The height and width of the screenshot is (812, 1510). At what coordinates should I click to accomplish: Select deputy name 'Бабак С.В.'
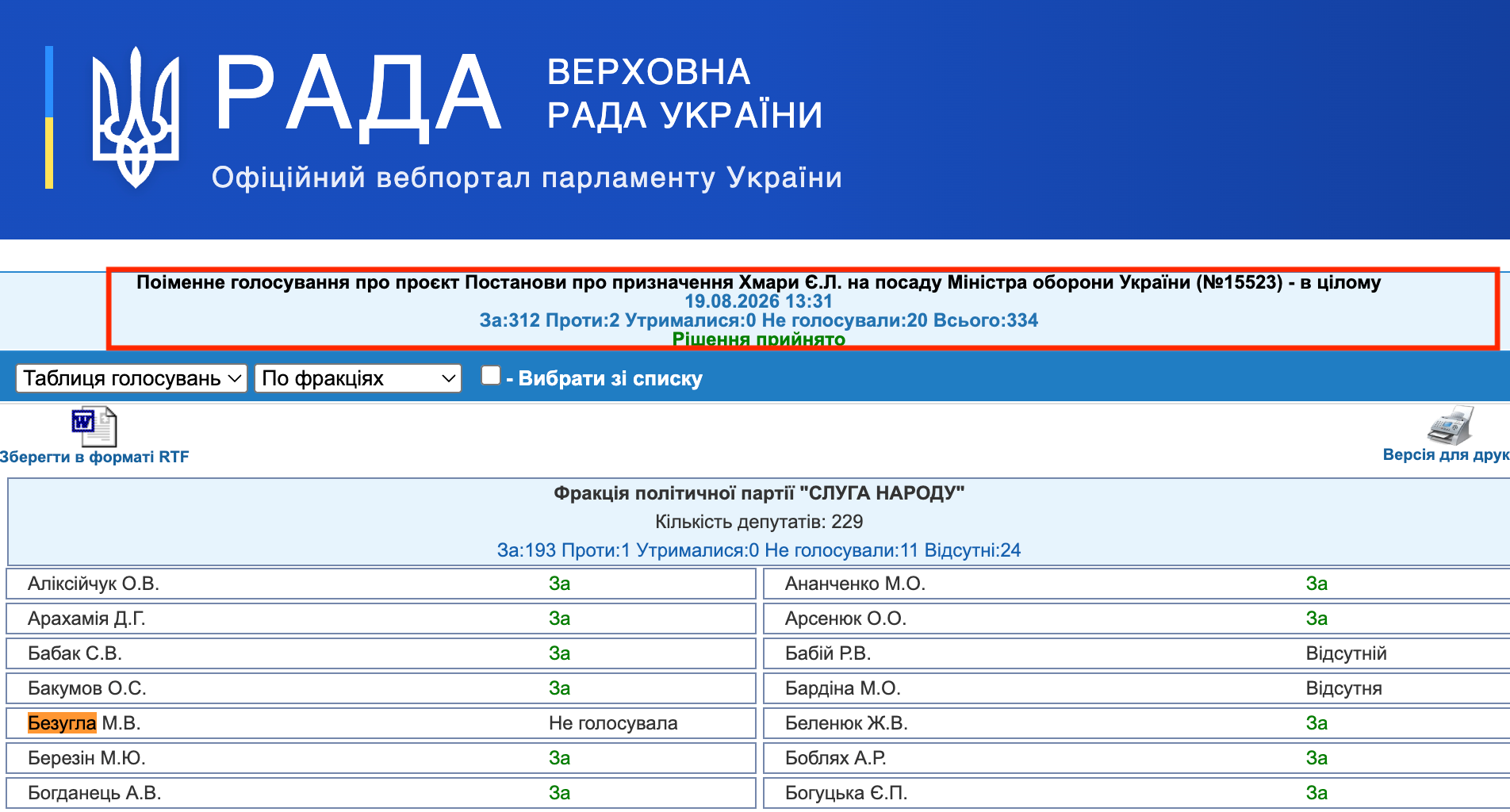pyautogui.click(x=75, y=653)
